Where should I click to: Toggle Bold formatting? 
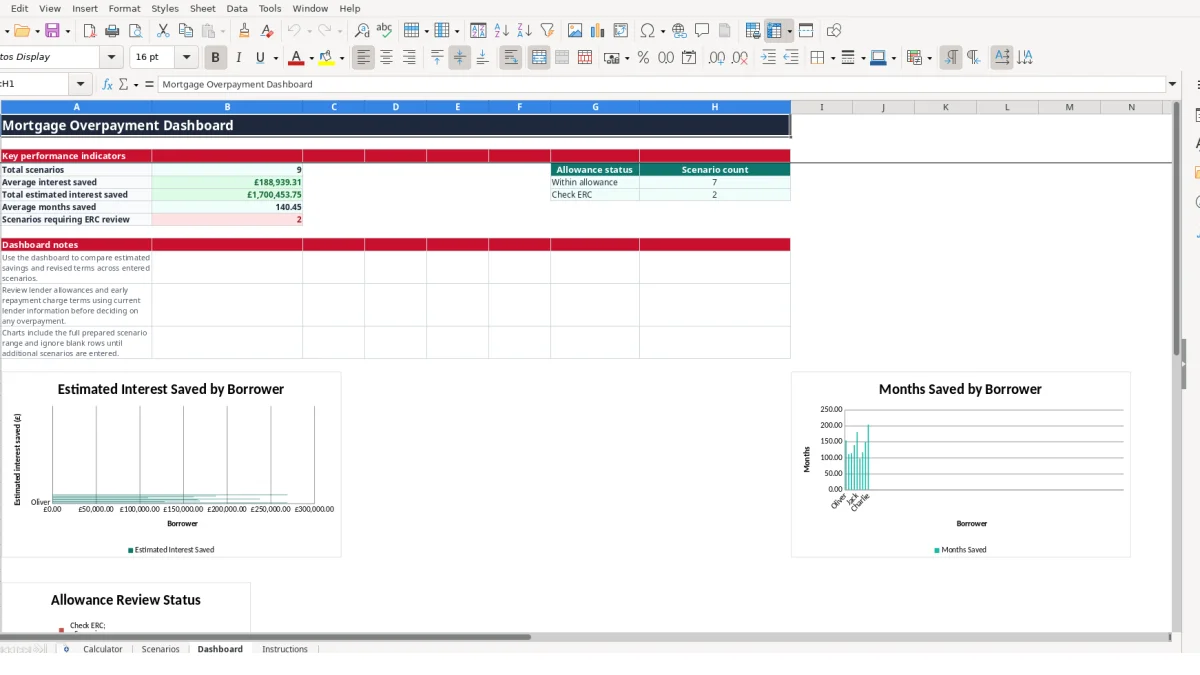[215, 58]
